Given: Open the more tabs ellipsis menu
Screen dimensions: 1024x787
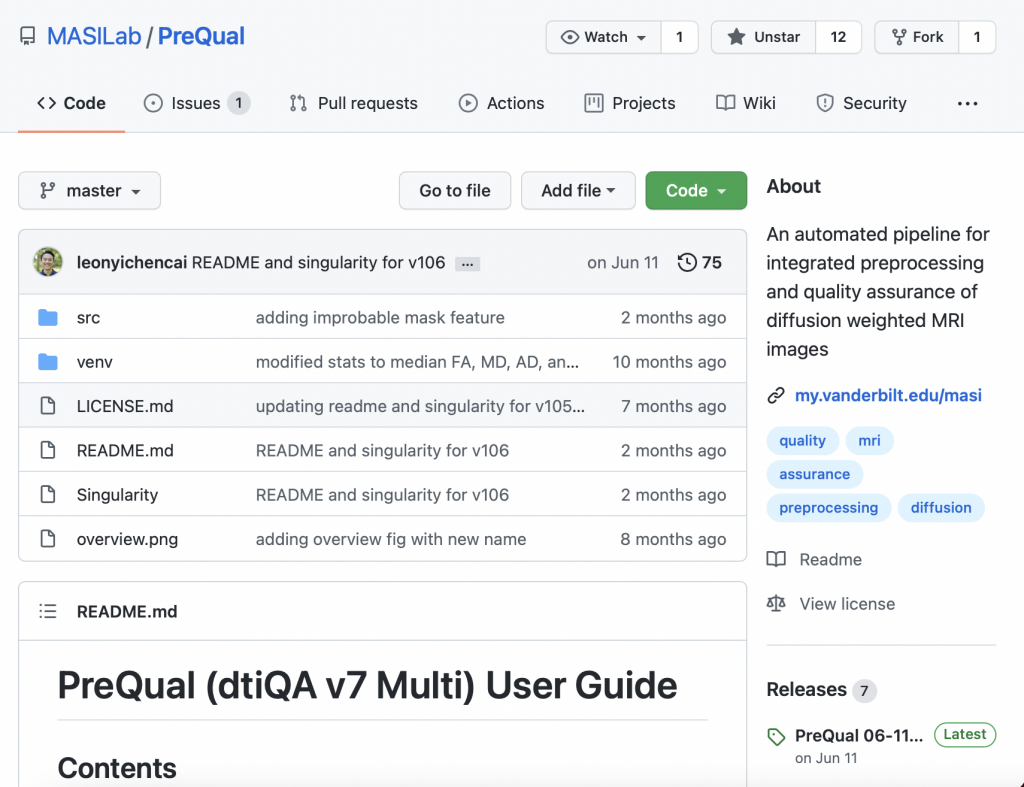Looking at the screenshot, I should point(967,103).
